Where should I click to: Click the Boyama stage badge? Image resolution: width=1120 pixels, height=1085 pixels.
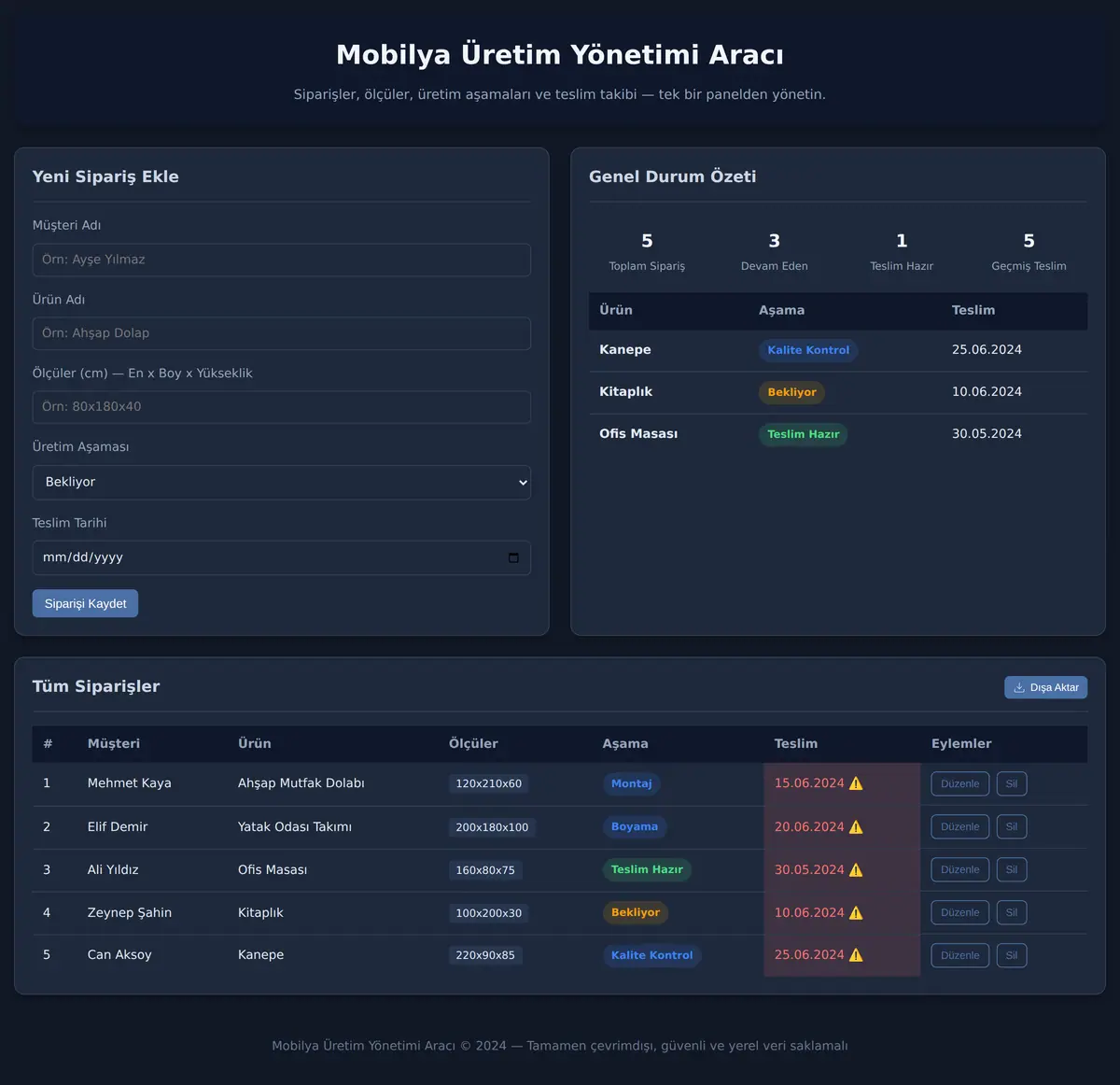click(x=635, y=826)
